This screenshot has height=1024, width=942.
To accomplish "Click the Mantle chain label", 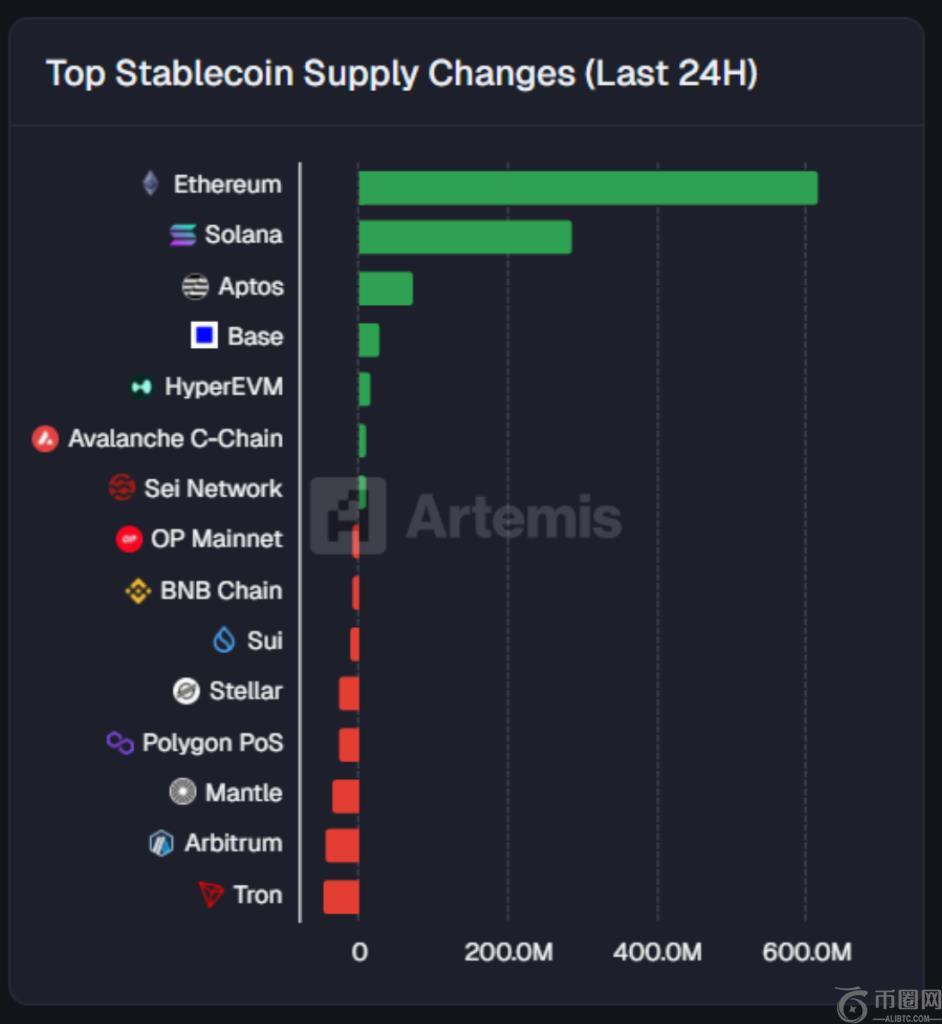I will coord(243,793).
